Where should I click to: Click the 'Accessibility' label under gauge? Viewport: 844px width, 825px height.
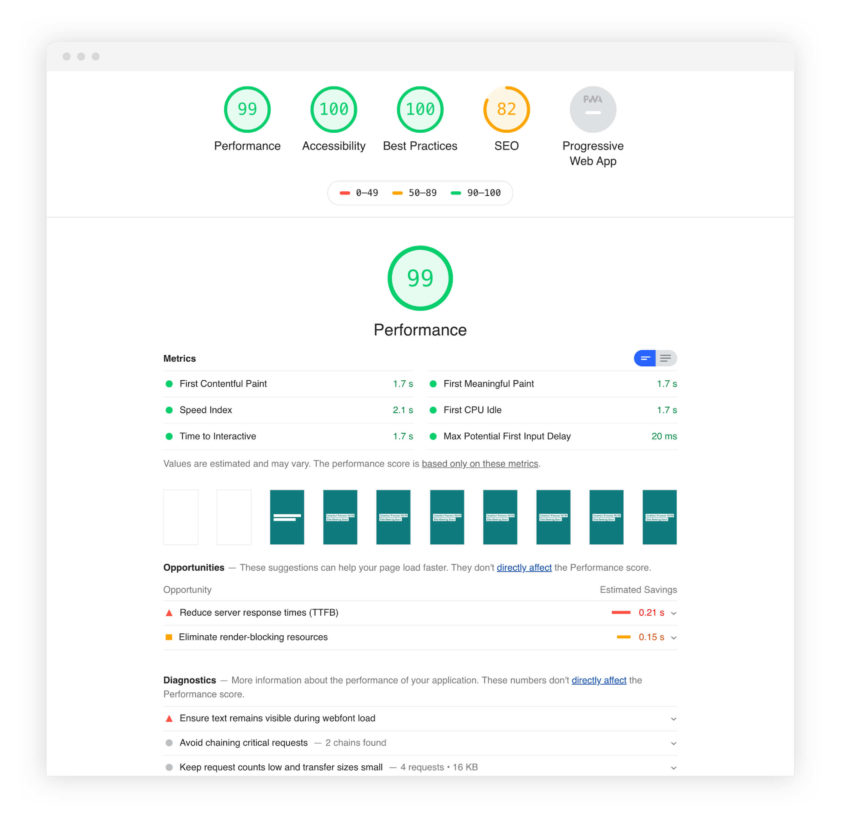point(334,146)
